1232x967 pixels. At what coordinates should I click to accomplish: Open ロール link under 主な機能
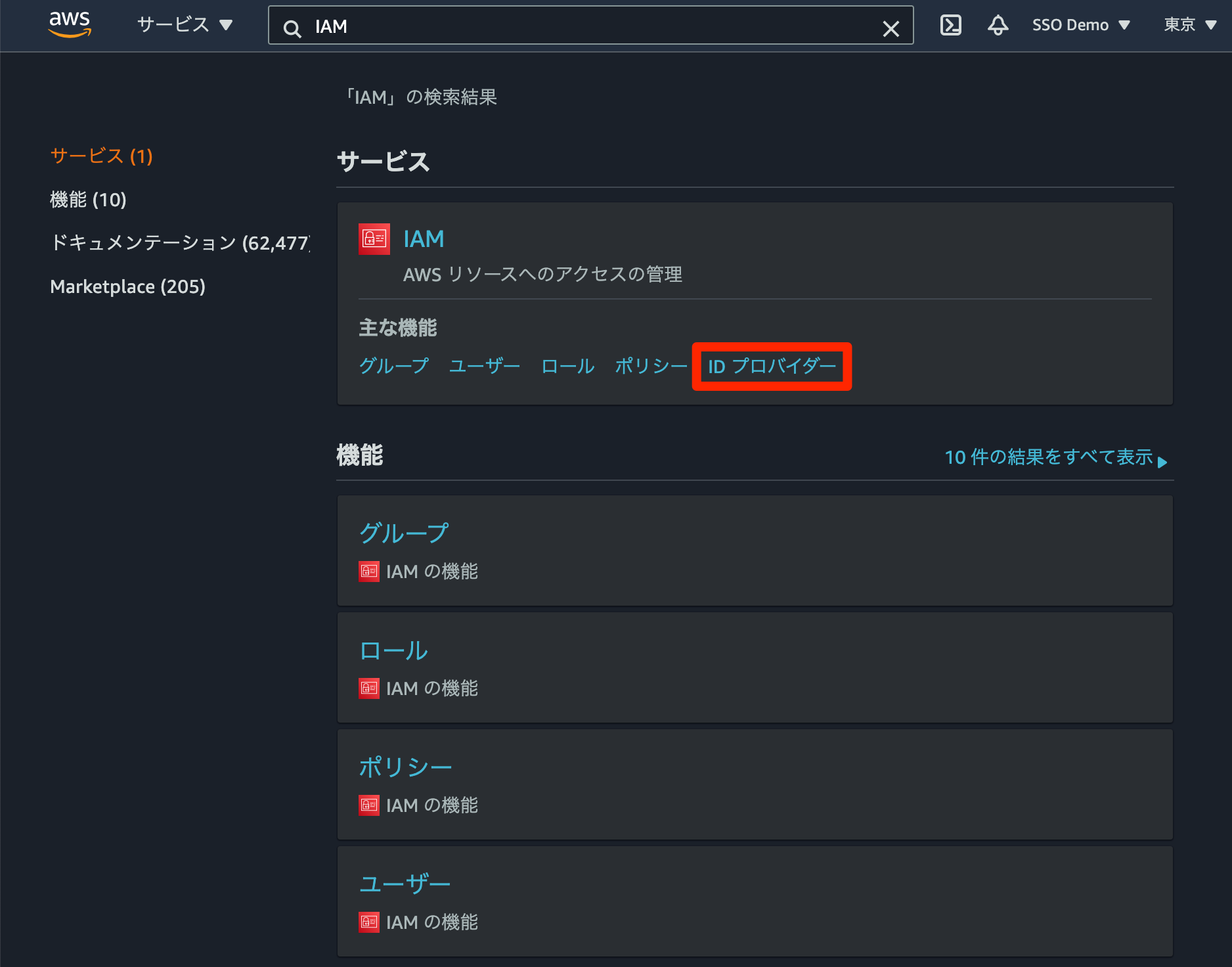[568, 366]
